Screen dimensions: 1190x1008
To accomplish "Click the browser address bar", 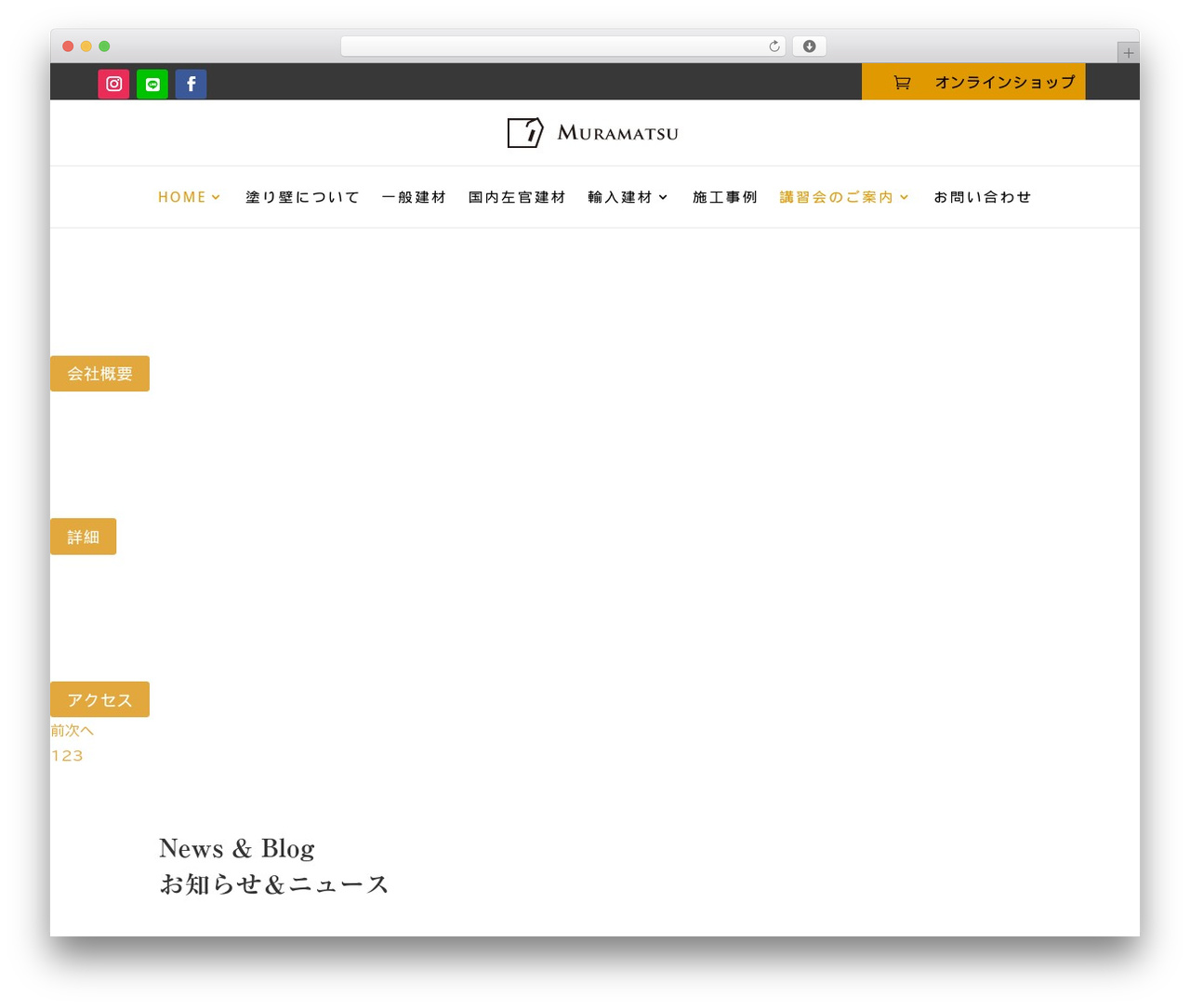I will [x=562, y=46].
